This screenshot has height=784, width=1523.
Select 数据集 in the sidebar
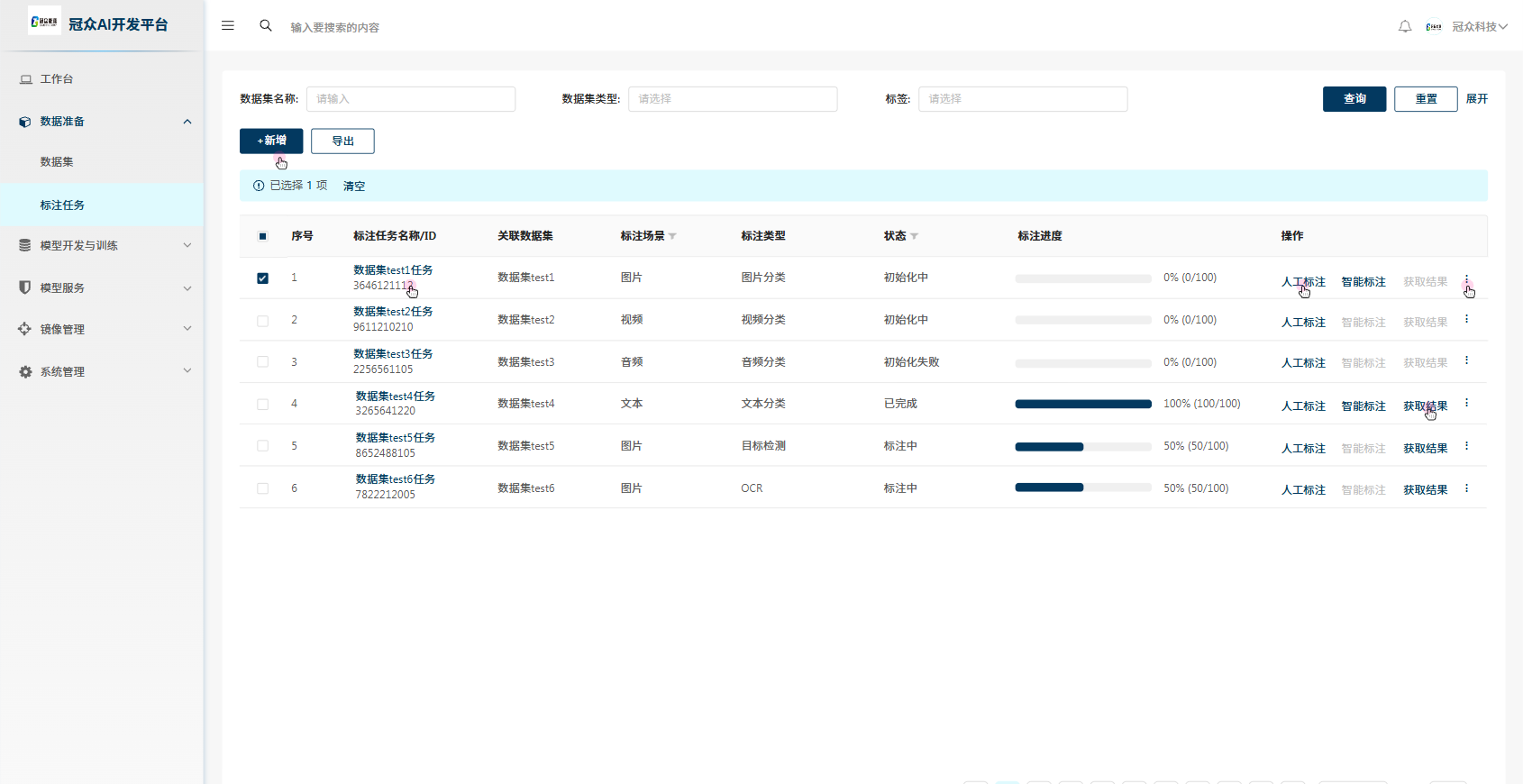[x=57, y=162]
